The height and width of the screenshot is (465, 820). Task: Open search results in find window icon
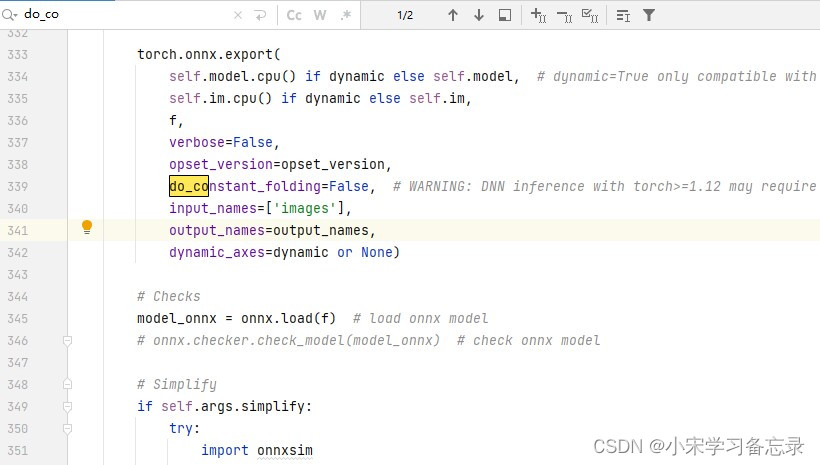(505, 15)
